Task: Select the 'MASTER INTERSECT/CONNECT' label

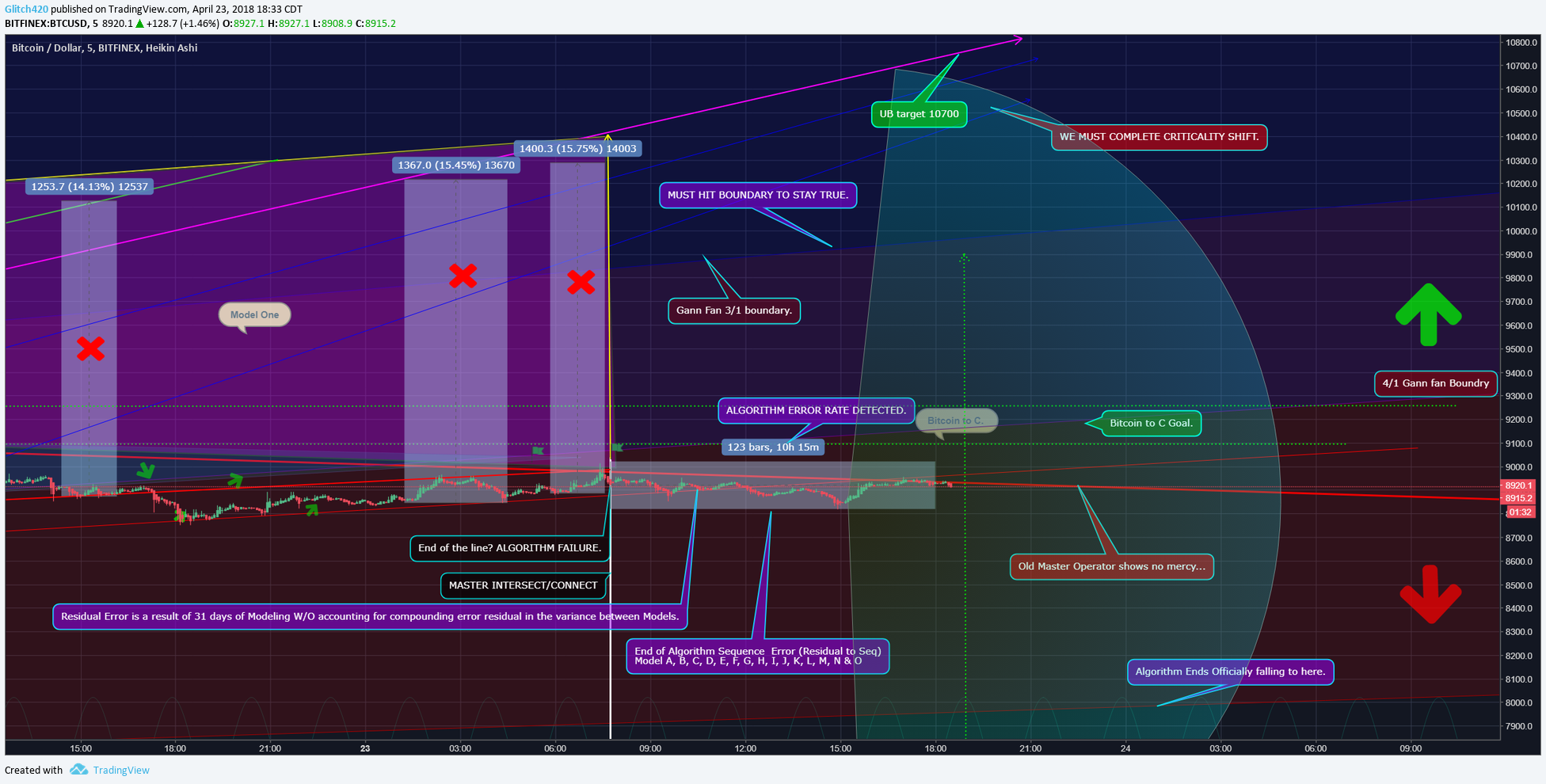Action: click(x=524, y=586)
